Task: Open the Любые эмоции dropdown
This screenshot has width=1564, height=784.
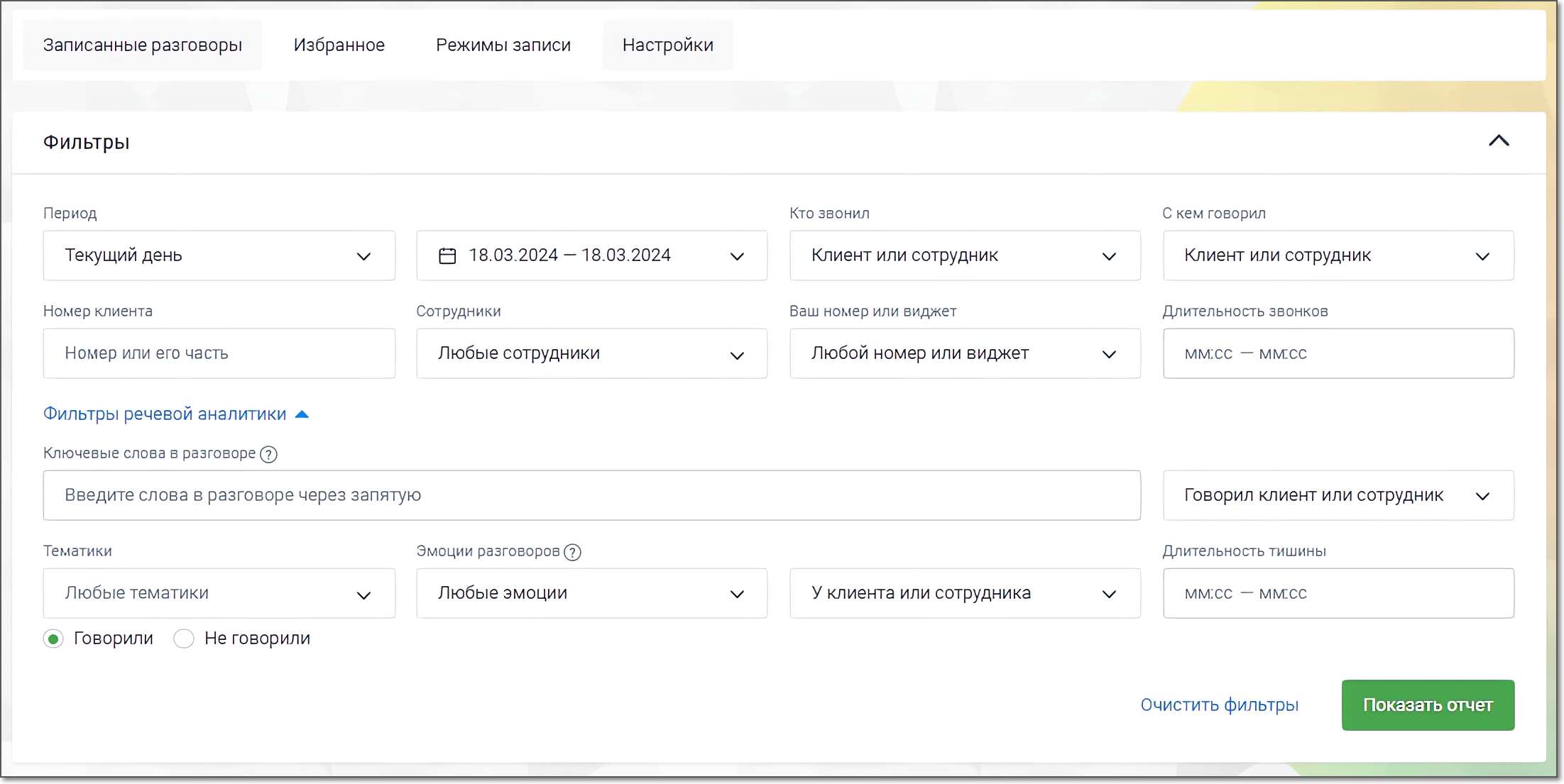Action: tap(591, 593)
